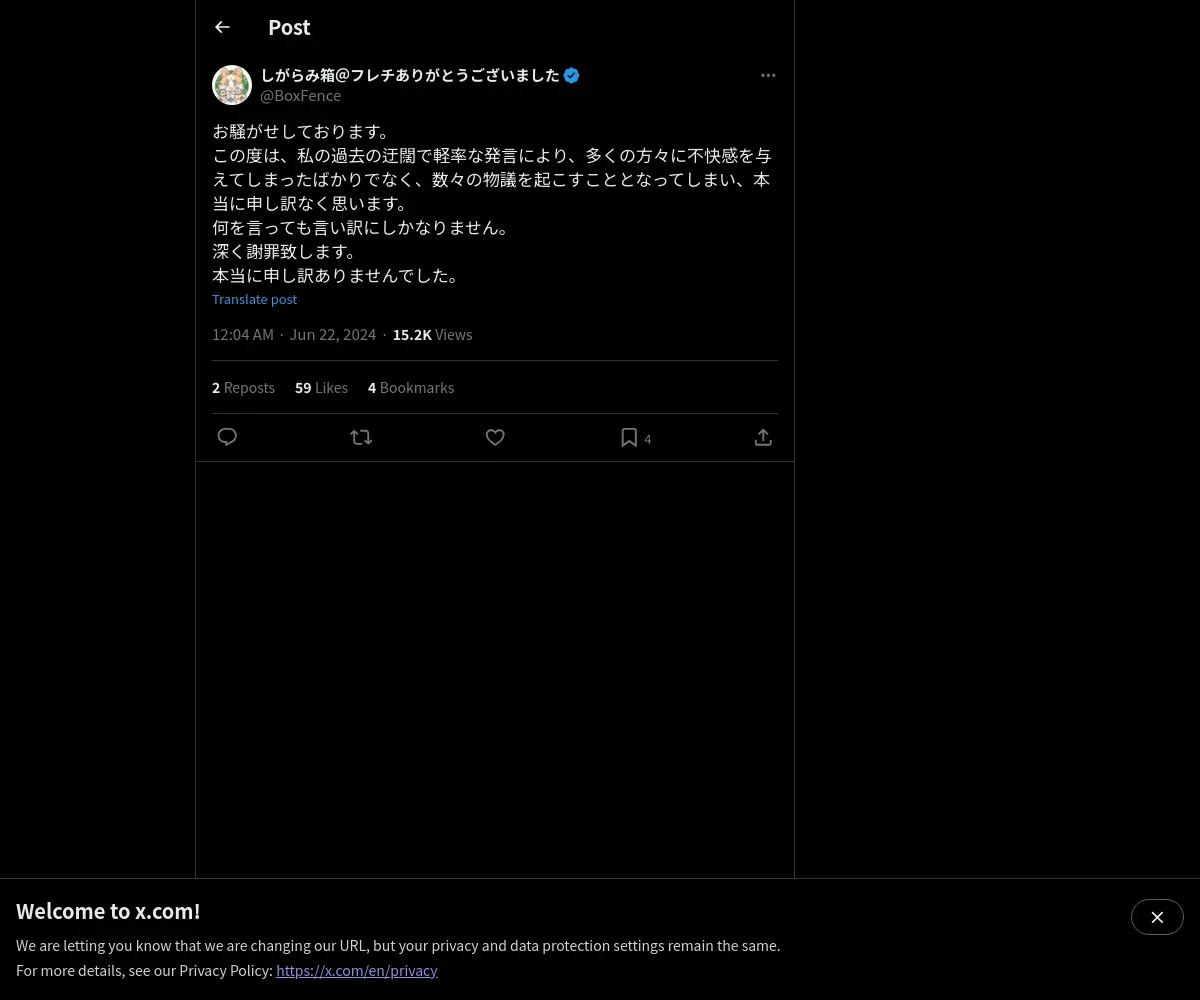Open the 4 Bookmarks count
Viewport: 1200px width, 1000px height.
[411, 387]
